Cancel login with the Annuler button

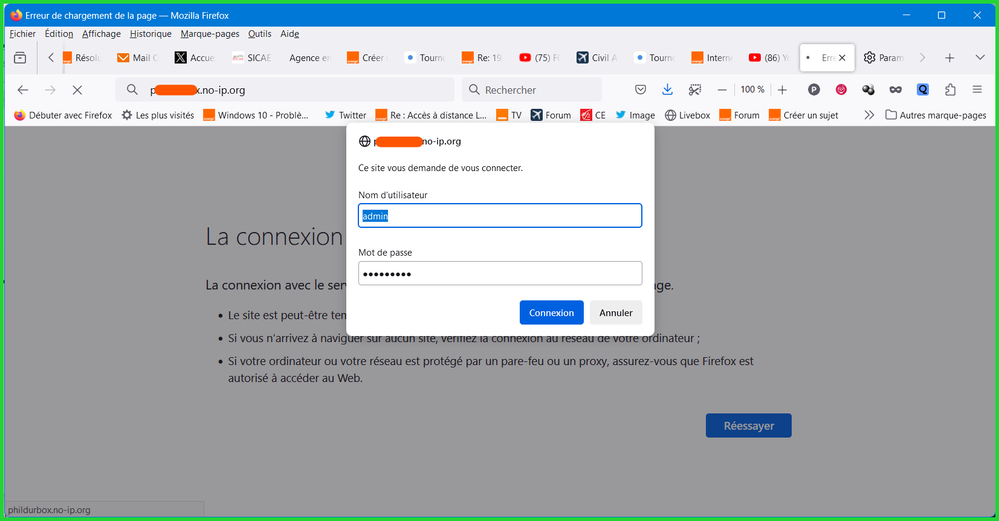(615, 313)
